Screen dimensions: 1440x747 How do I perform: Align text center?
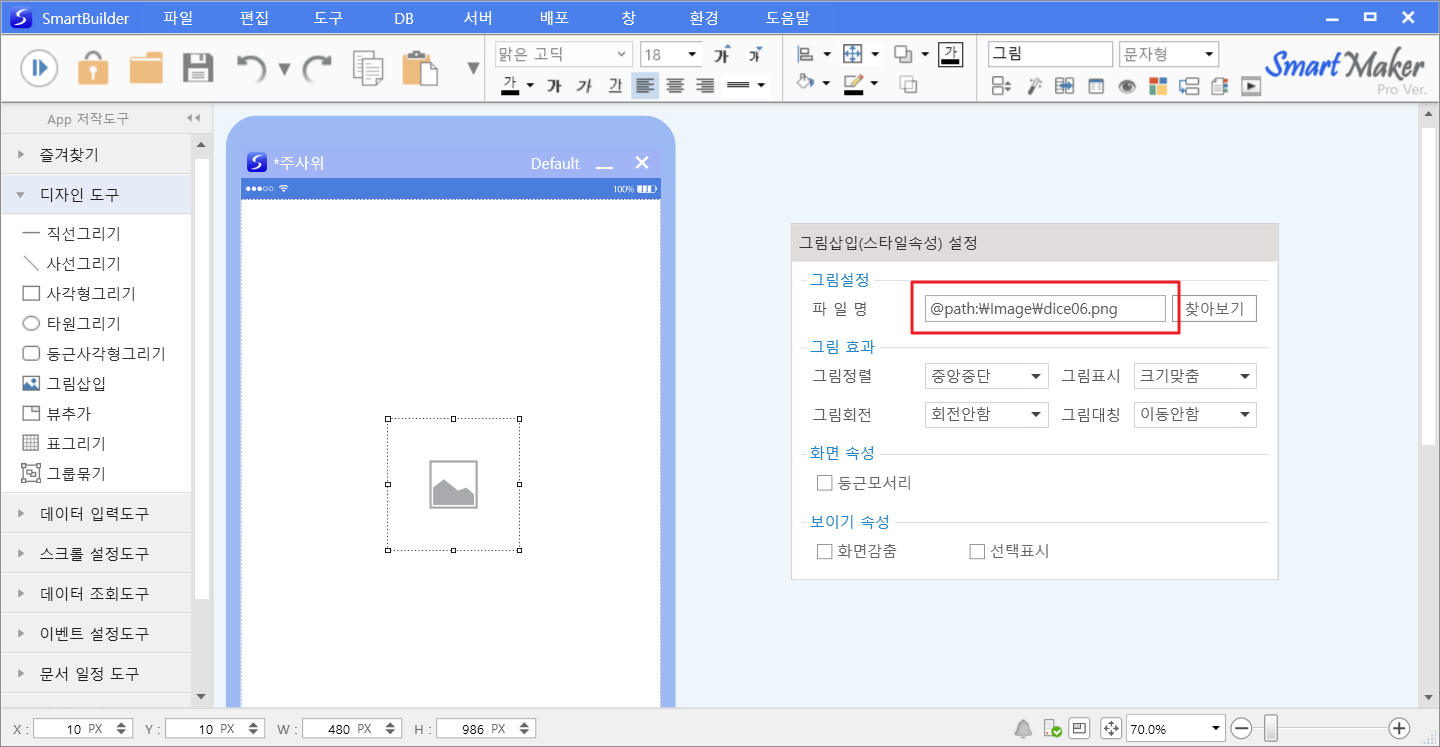[675, 85]
